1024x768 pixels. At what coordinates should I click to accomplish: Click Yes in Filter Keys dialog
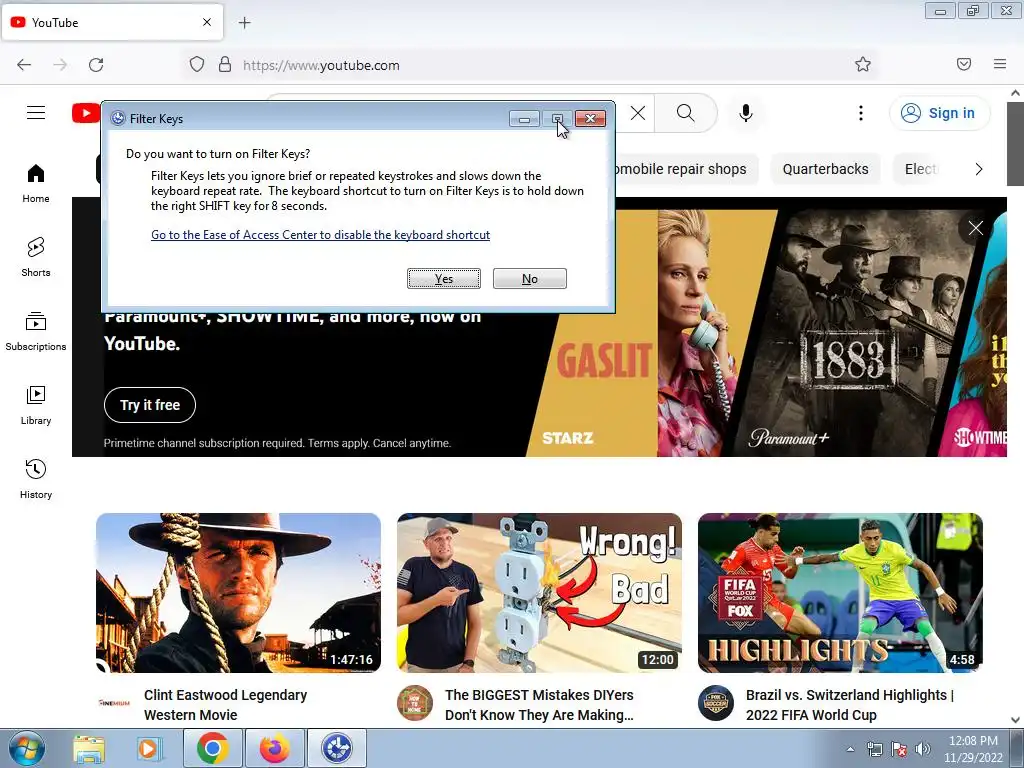pos(444,279)
